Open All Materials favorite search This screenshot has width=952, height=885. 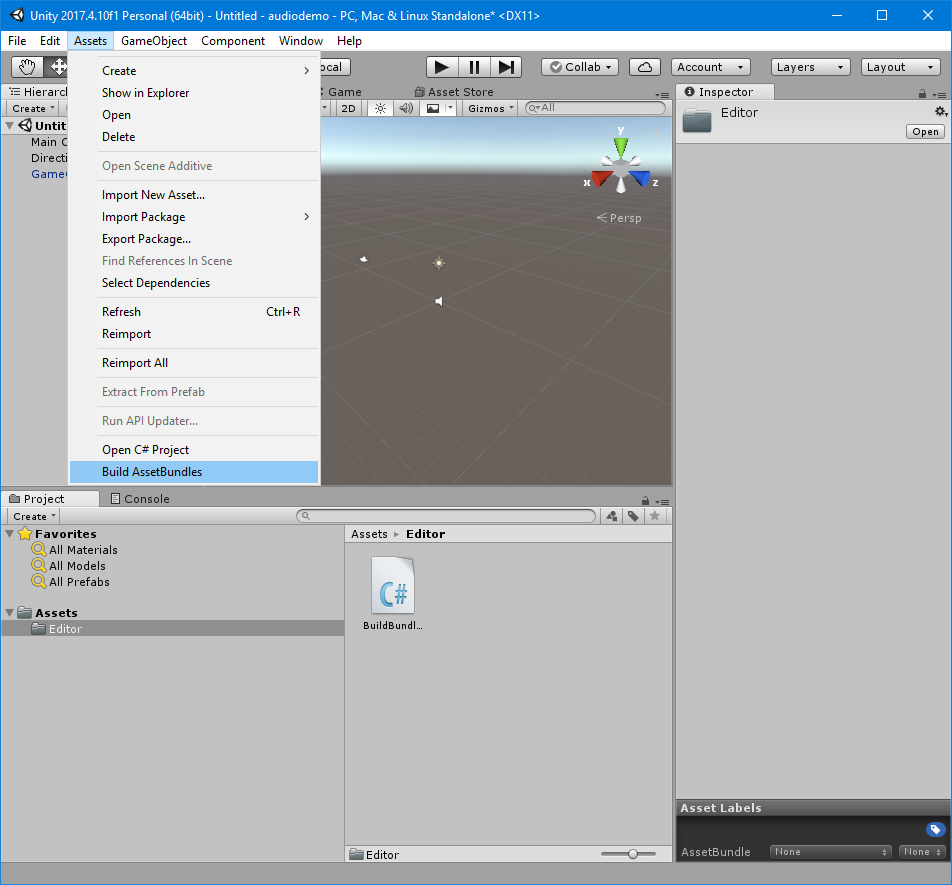(83, 550)
